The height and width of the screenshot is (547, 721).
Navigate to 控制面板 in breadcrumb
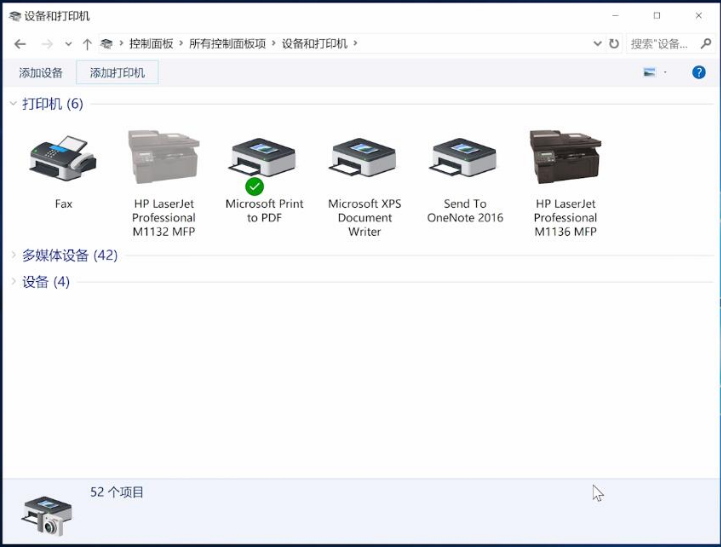click(151, 44)
